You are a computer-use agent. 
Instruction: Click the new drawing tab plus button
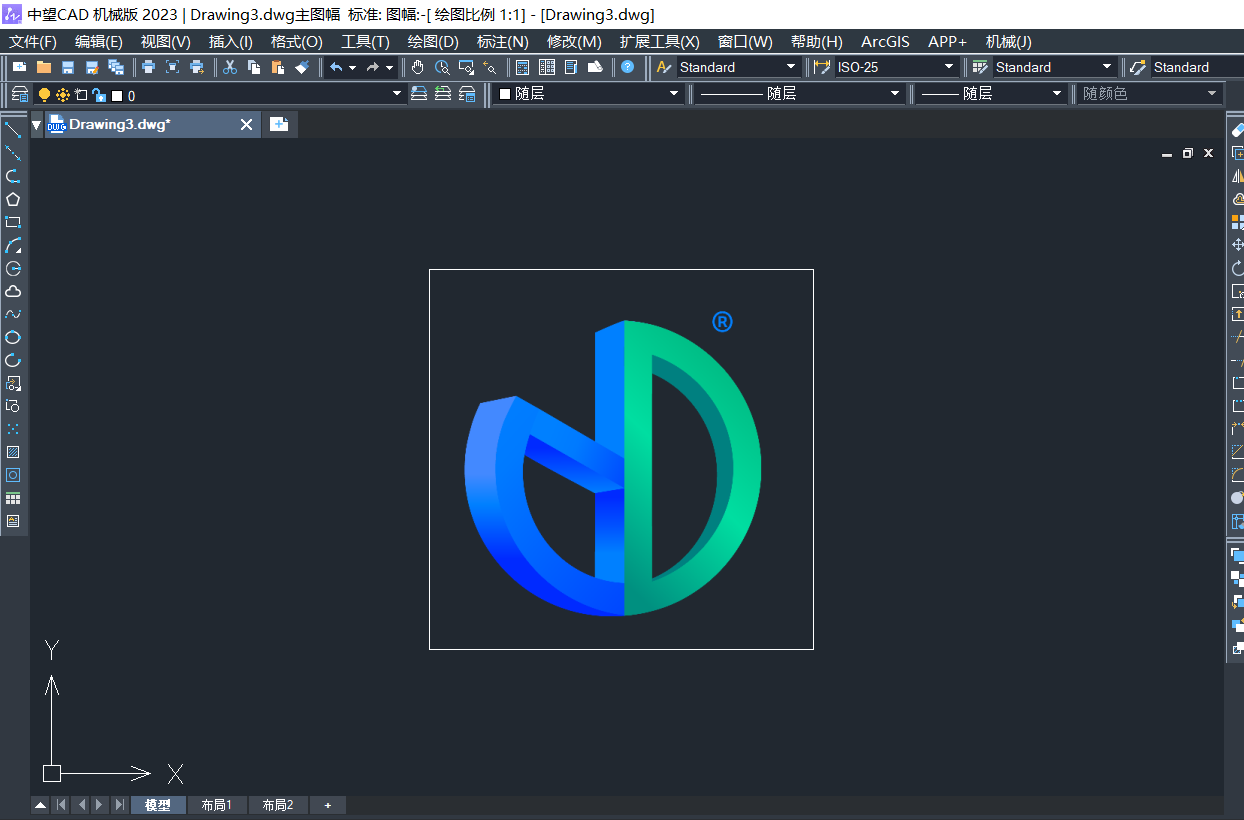point(279,125)
